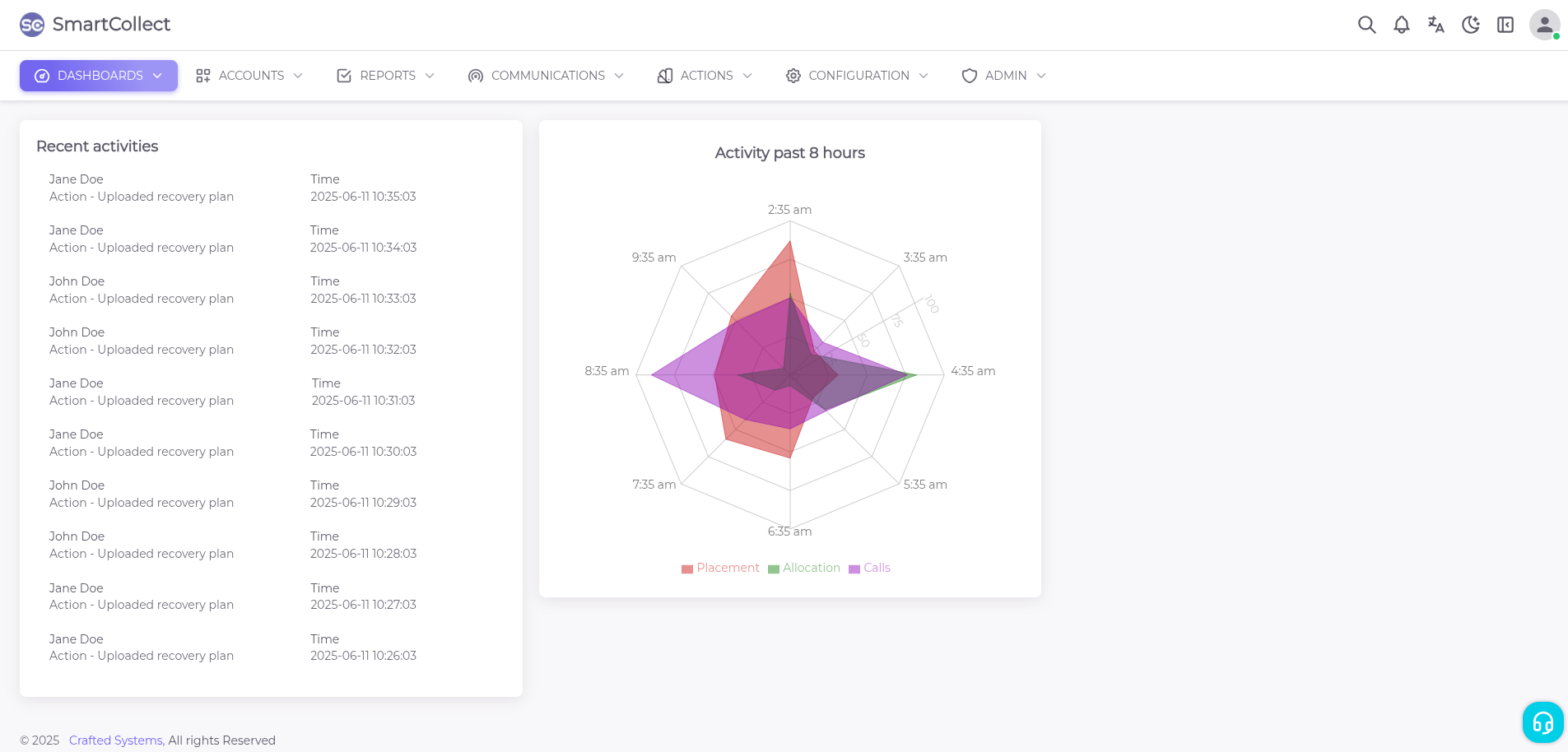Viewport: 1568px width, 752px height.
Task: Click the 4:35 am radar axis label
Action: 973,371
